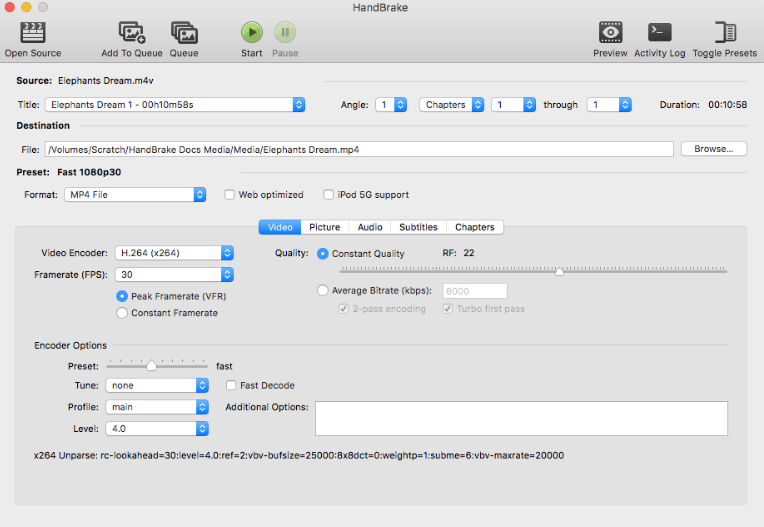Viewport: 764px width, 527px height.
Task: Click the Browse... button
Action: point(713,149)
